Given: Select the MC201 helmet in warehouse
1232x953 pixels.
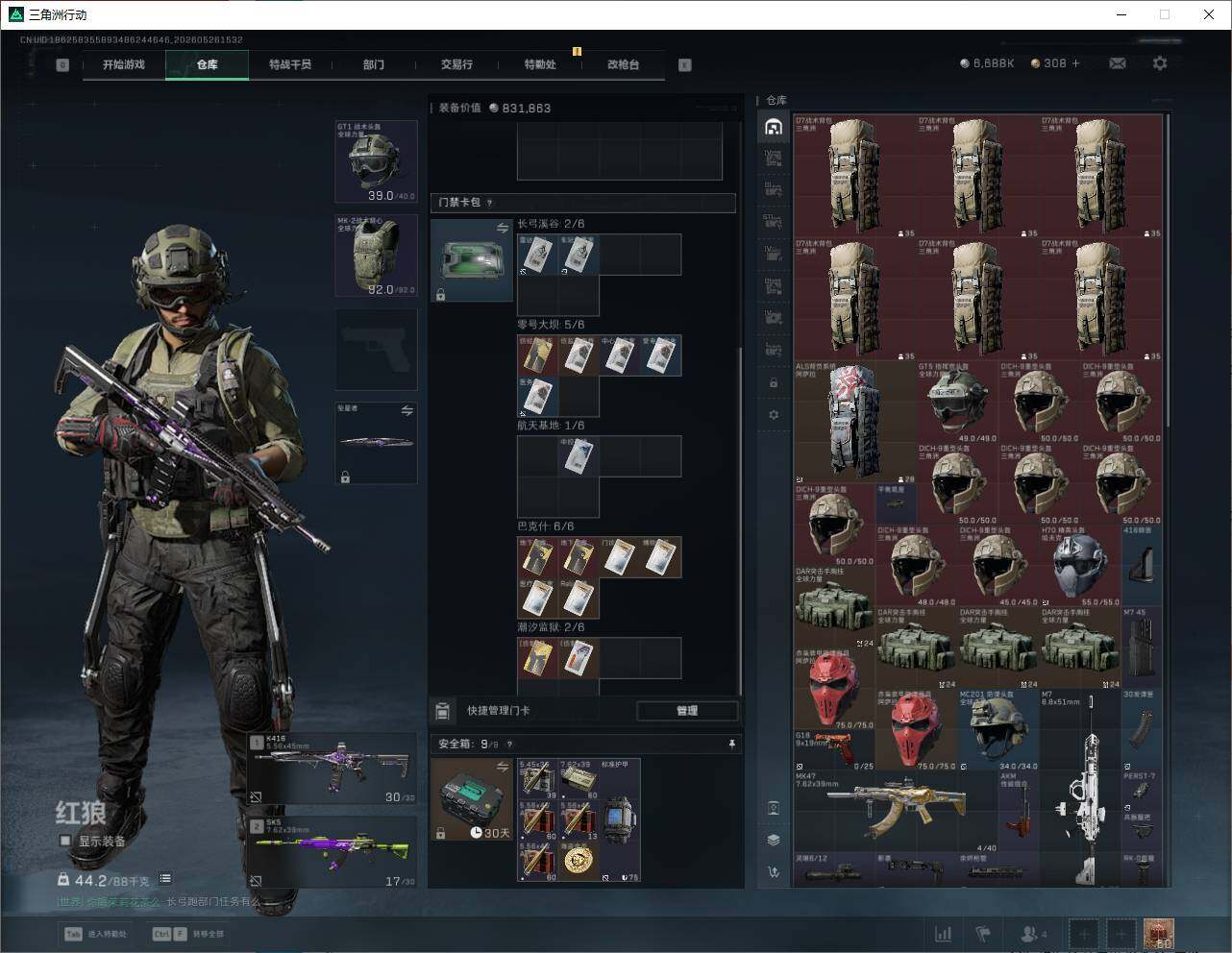Looking at the screenshot, I should tap(998, 729).
